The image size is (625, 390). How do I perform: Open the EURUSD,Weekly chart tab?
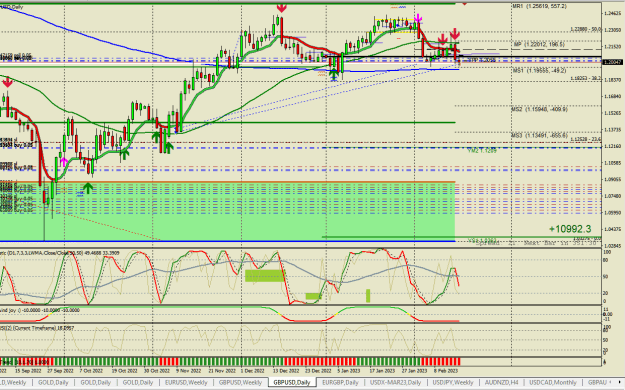click(187, 382)
